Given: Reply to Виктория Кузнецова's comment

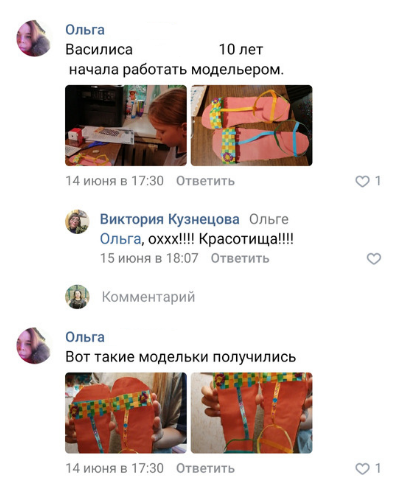Looking at the screenshot, I should [240, 258].
